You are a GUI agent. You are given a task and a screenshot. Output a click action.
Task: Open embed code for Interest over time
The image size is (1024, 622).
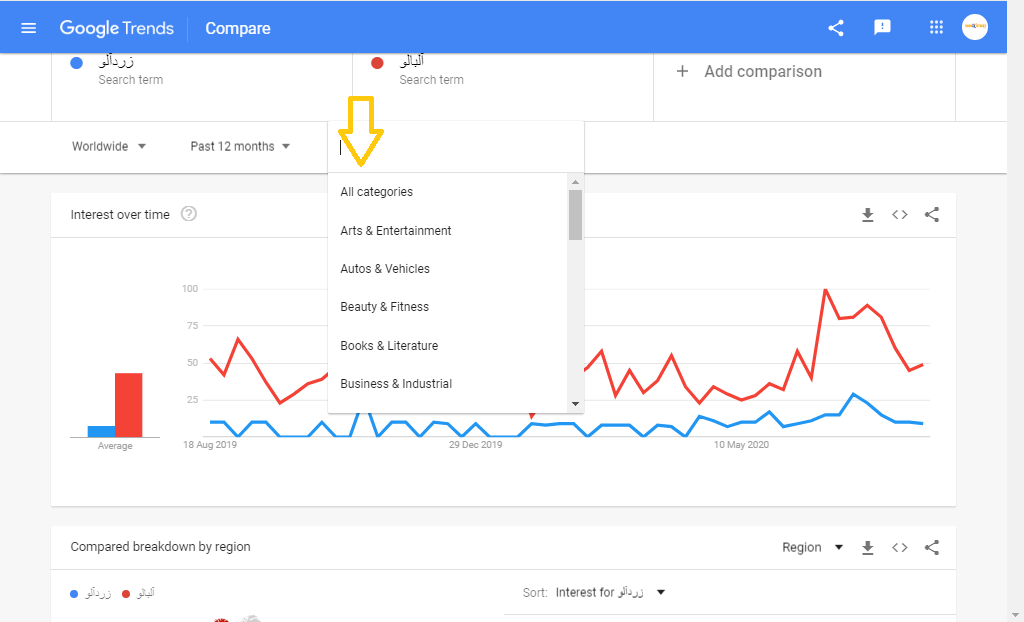pyautogui.click(x=900, y=214)
